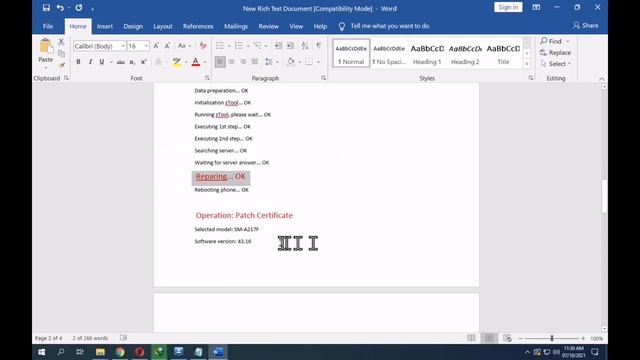Copy the selected text
The height and width of the screenshot is (360, 640).
pos(61,53)
